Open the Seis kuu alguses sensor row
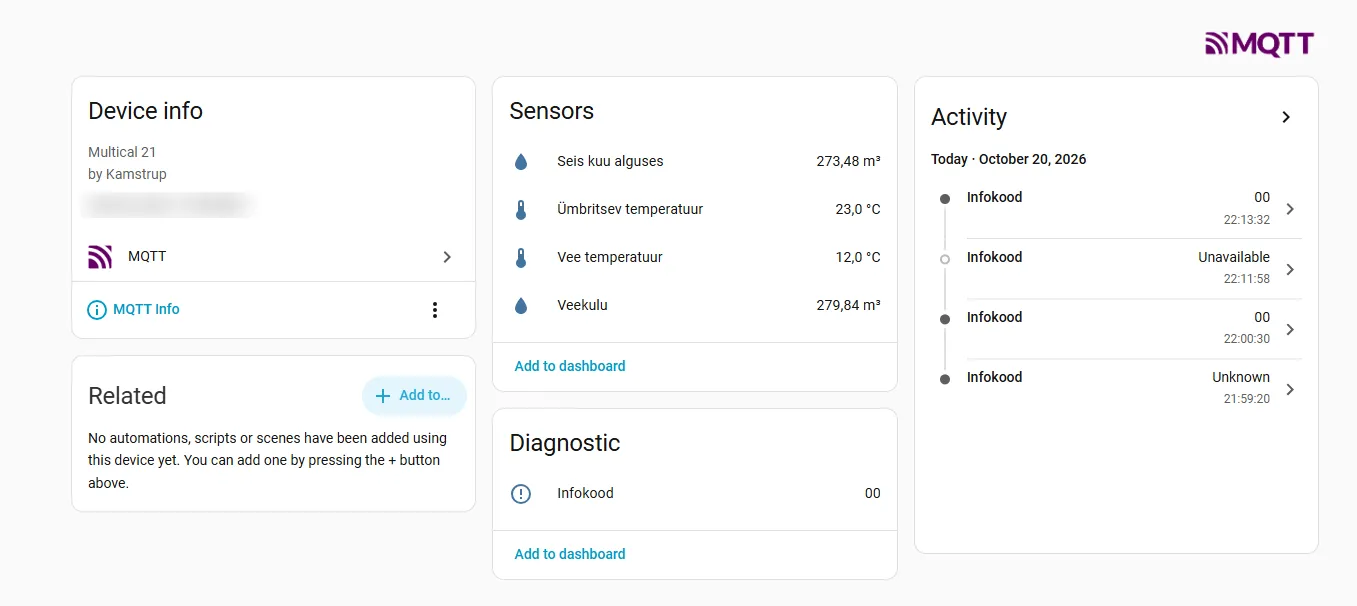The height and width of the screenshot is (606, 1357). pos(695,162)
